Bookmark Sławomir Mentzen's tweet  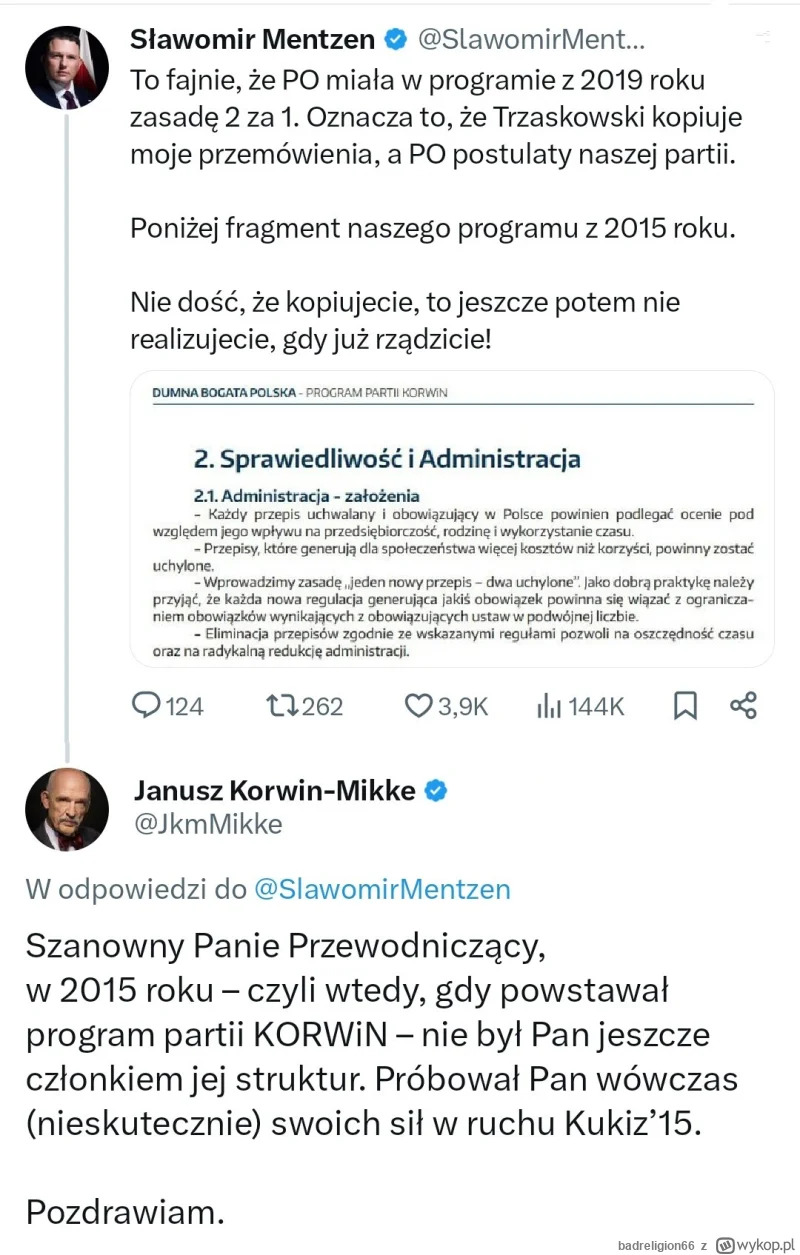(685, 706)
